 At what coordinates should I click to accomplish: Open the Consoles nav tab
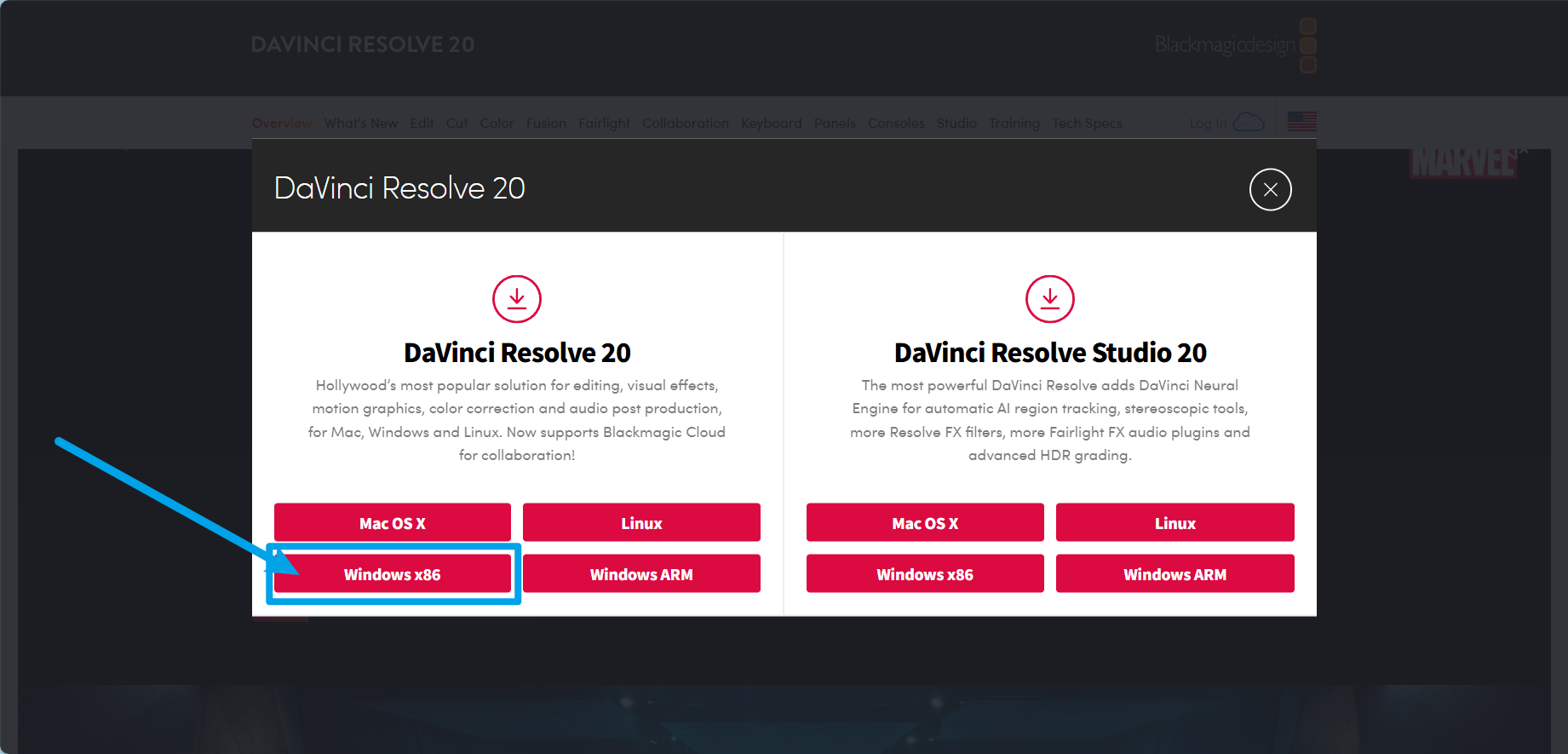click(x=896, y=124)
